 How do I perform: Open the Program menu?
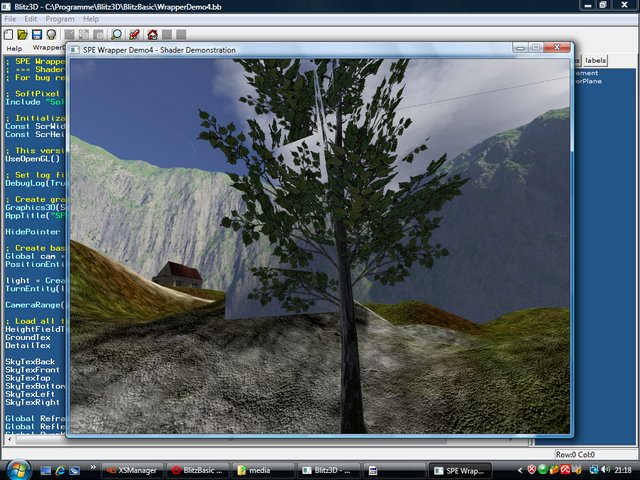60,19
